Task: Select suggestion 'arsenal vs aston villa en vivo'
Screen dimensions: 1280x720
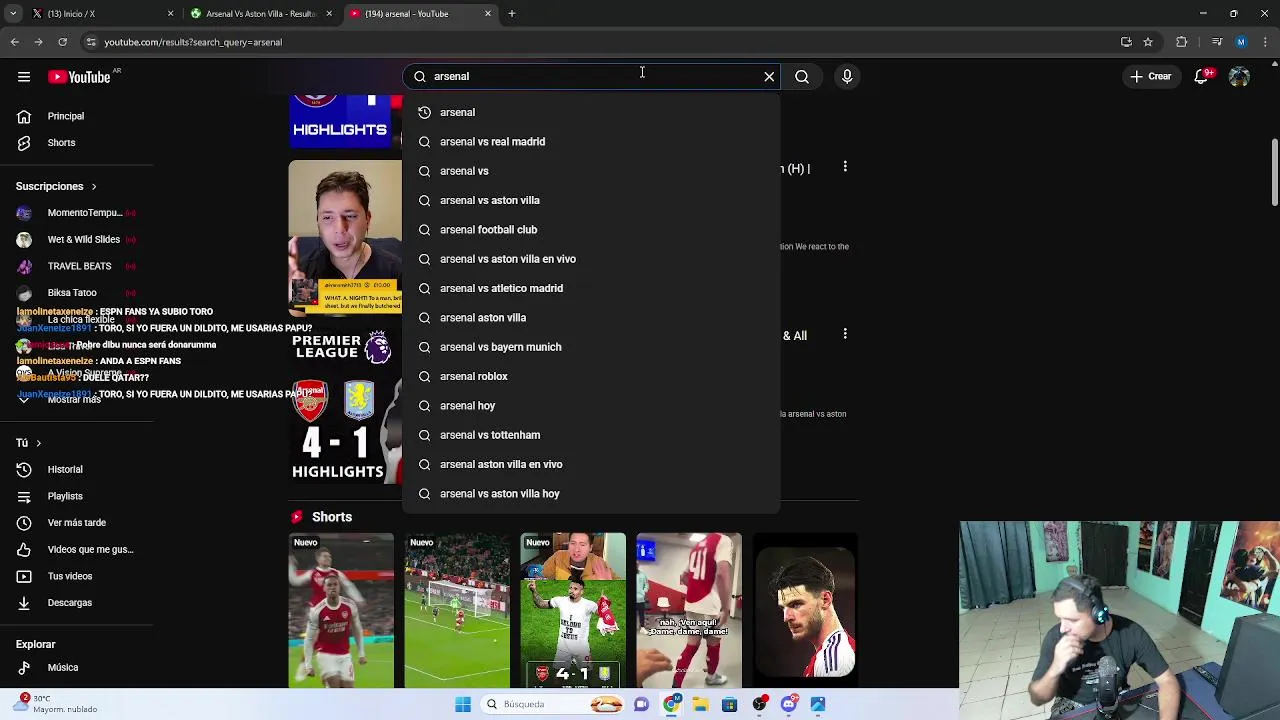Action: tap(591, 259)
